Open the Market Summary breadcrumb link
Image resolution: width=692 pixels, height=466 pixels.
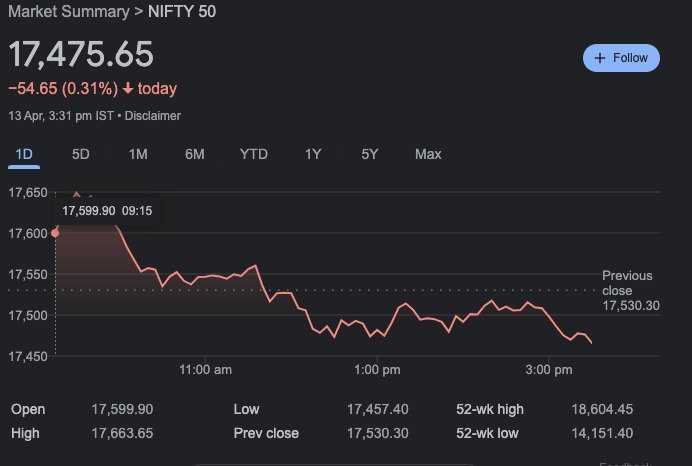coord(65,12)
